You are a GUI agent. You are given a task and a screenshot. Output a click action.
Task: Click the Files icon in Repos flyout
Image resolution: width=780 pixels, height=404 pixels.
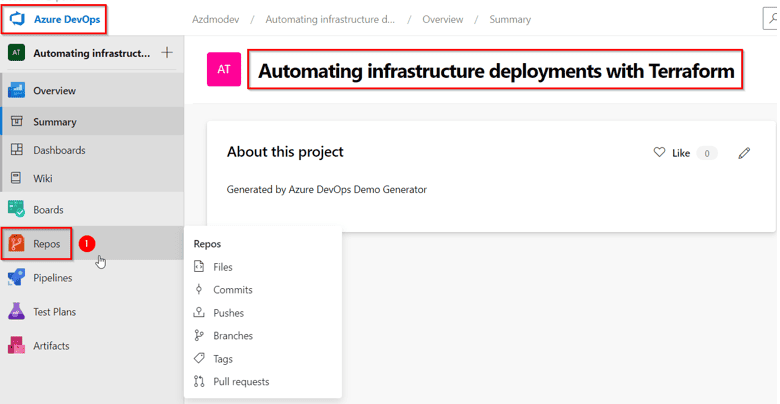[199, 267]
